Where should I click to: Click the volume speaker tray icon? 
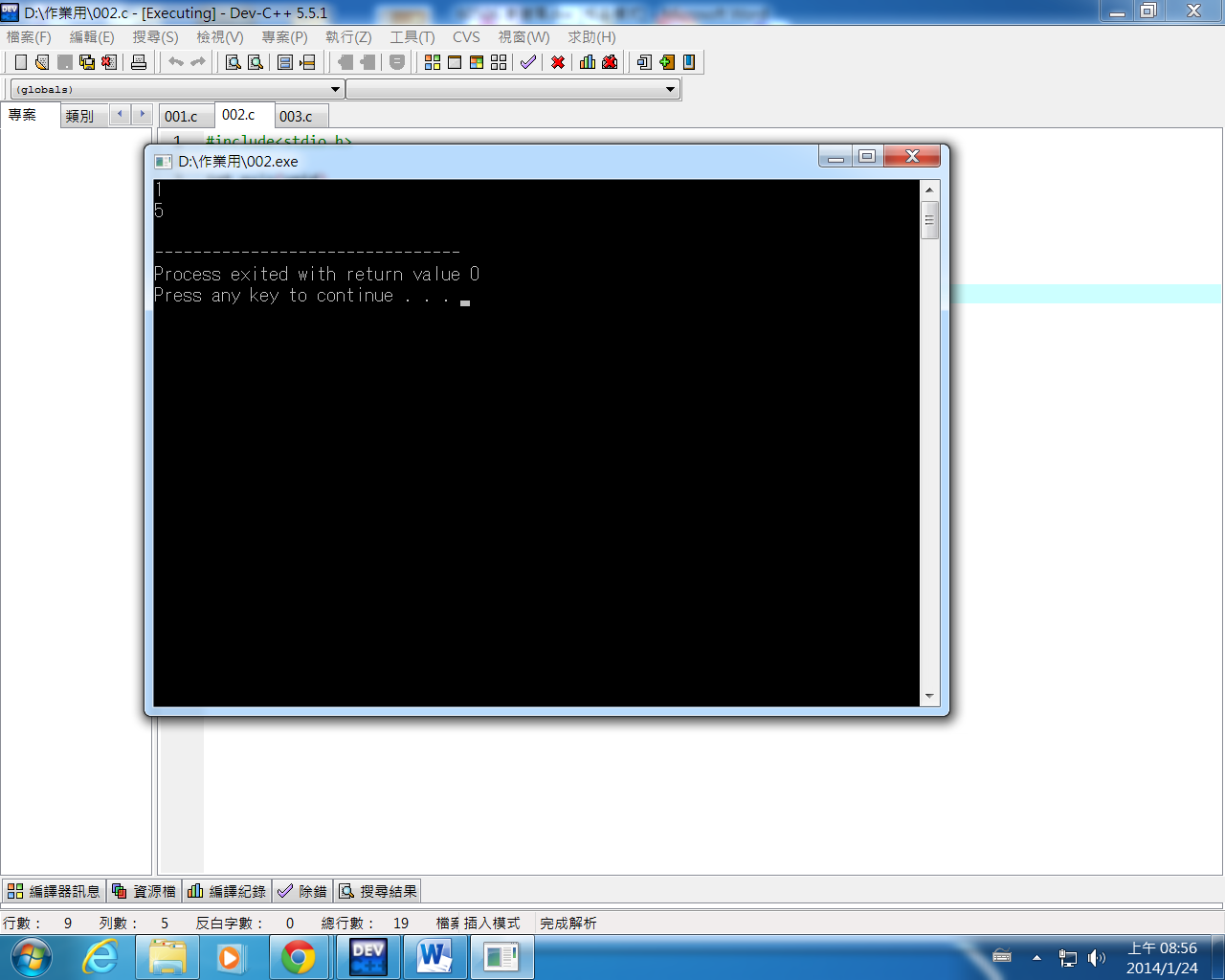click(1097, 958)
